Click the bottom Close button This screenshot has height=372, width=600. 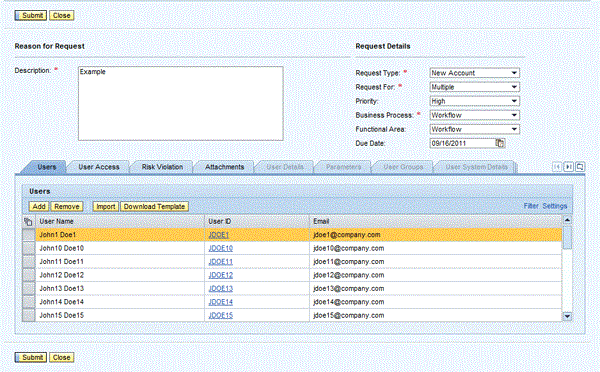point(61,357)
